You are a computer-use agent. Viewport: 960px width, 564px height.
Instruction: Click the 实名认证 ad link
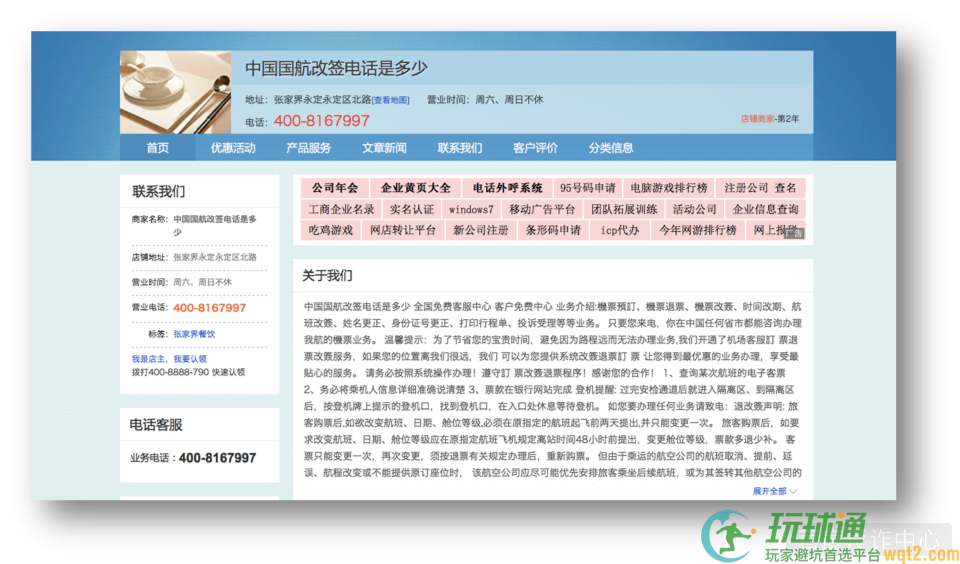[411, 209]
